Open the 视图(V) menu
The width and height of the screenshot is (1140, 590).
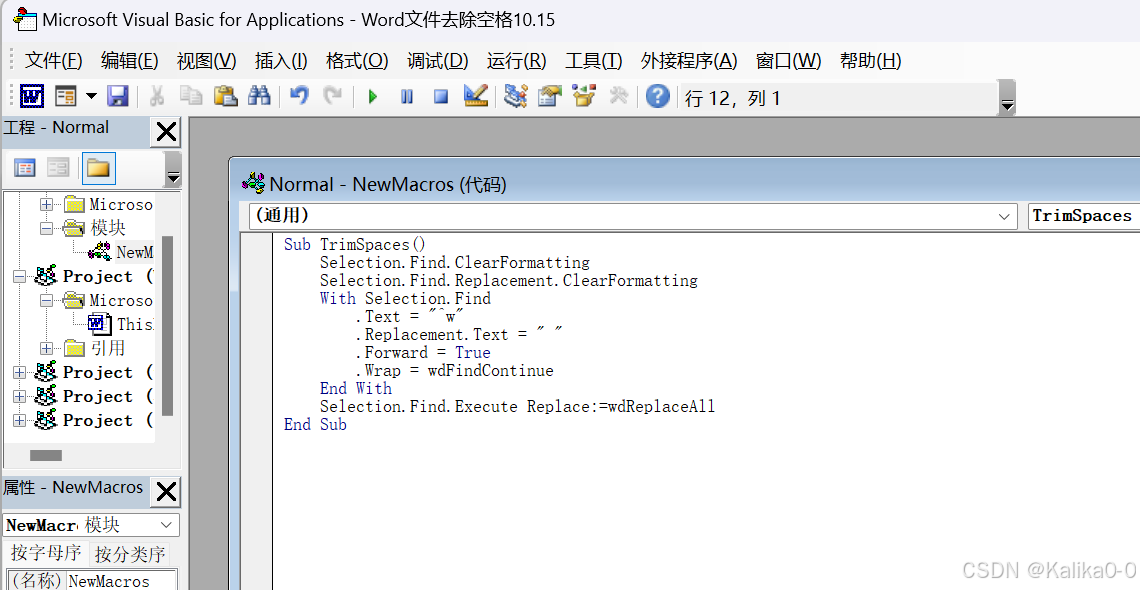pyautogui.click(x=206, y=60)
